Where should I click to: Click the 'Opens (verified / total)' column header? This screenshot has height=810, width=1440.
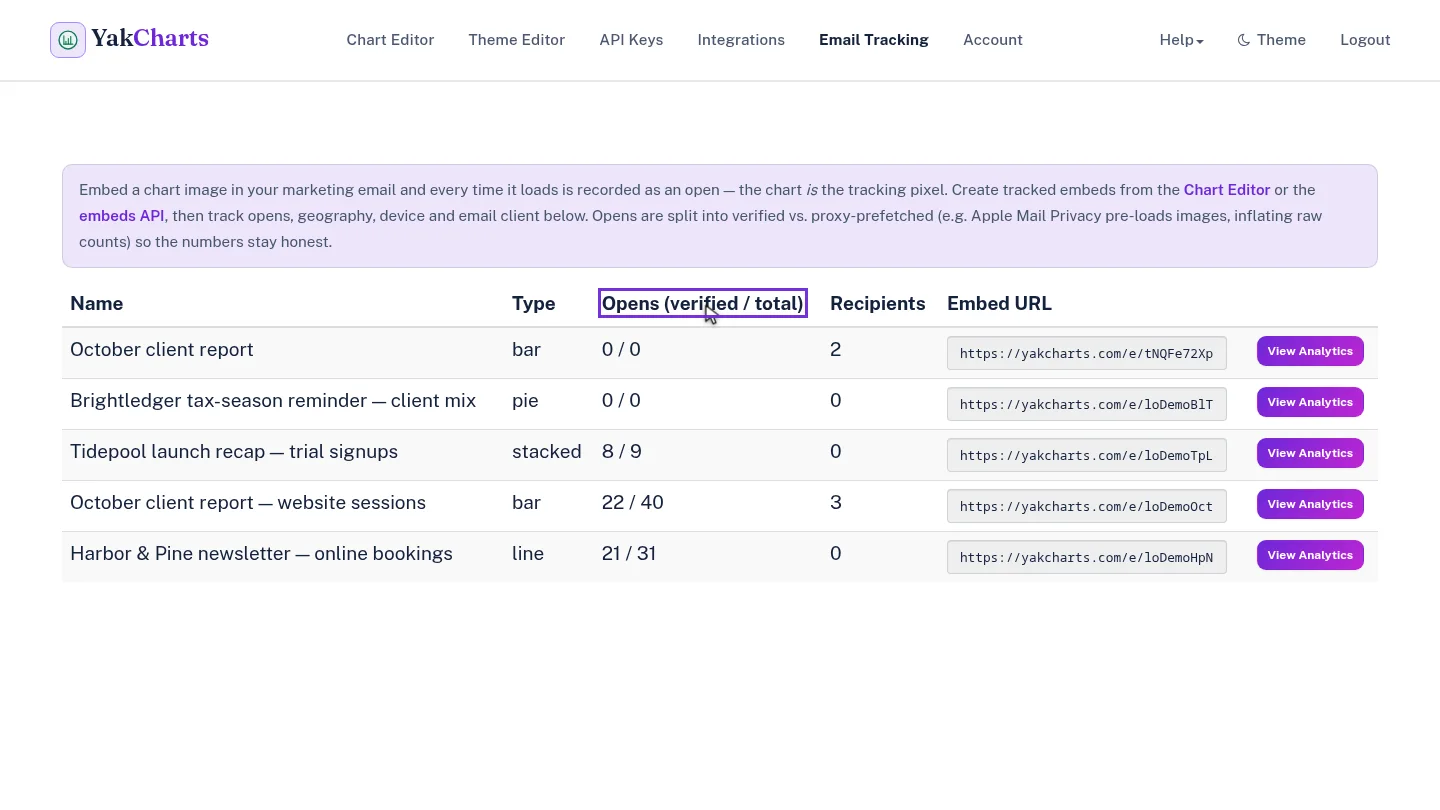[703, 304]
